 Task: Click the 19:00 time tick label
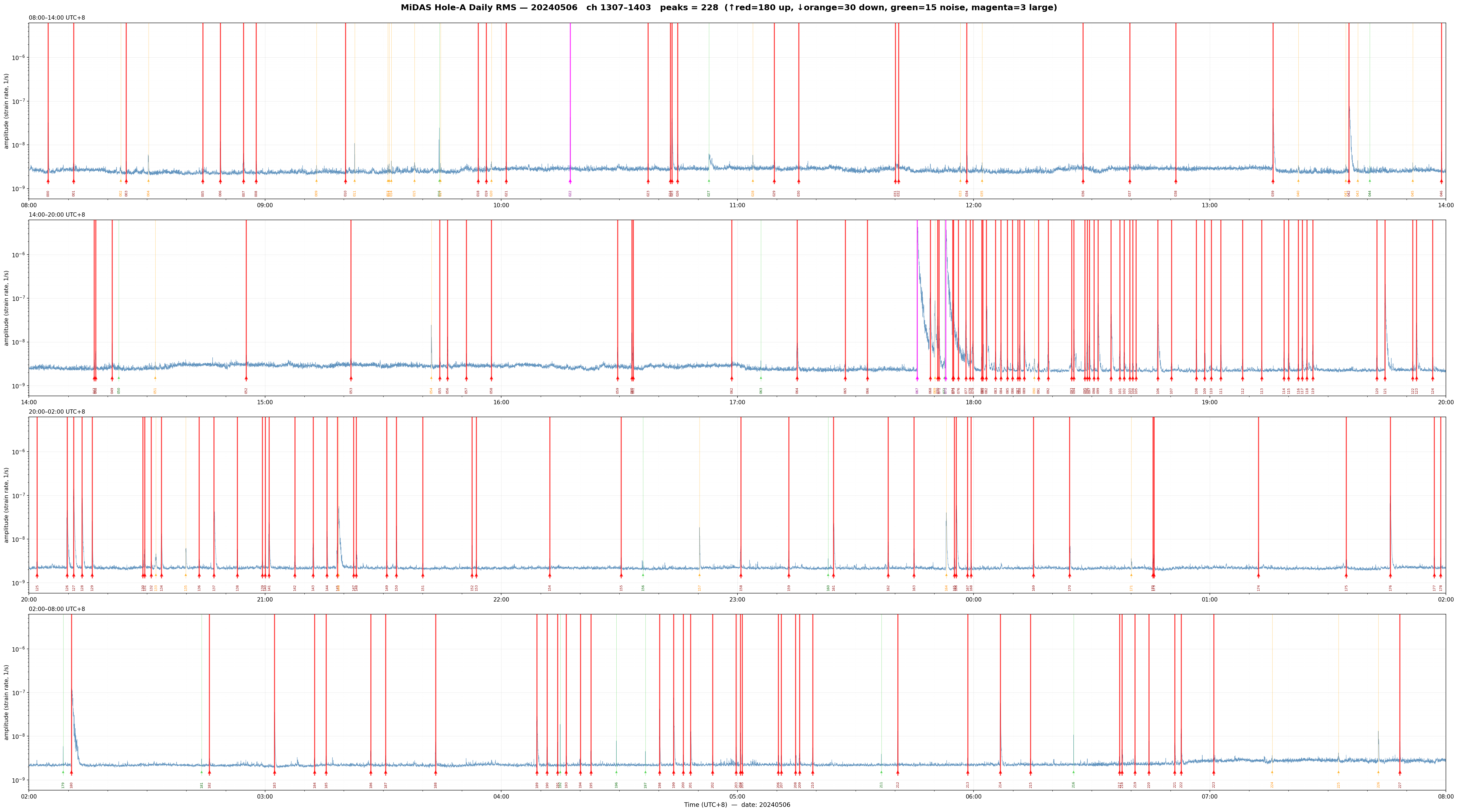pos(1210,402)
